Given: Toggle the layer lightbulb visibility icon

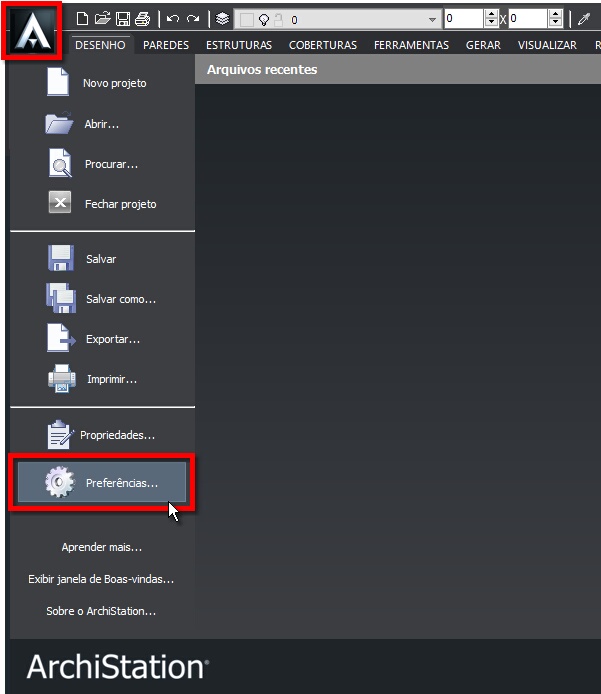Looking at the screenshot, I should click(264, 20).
